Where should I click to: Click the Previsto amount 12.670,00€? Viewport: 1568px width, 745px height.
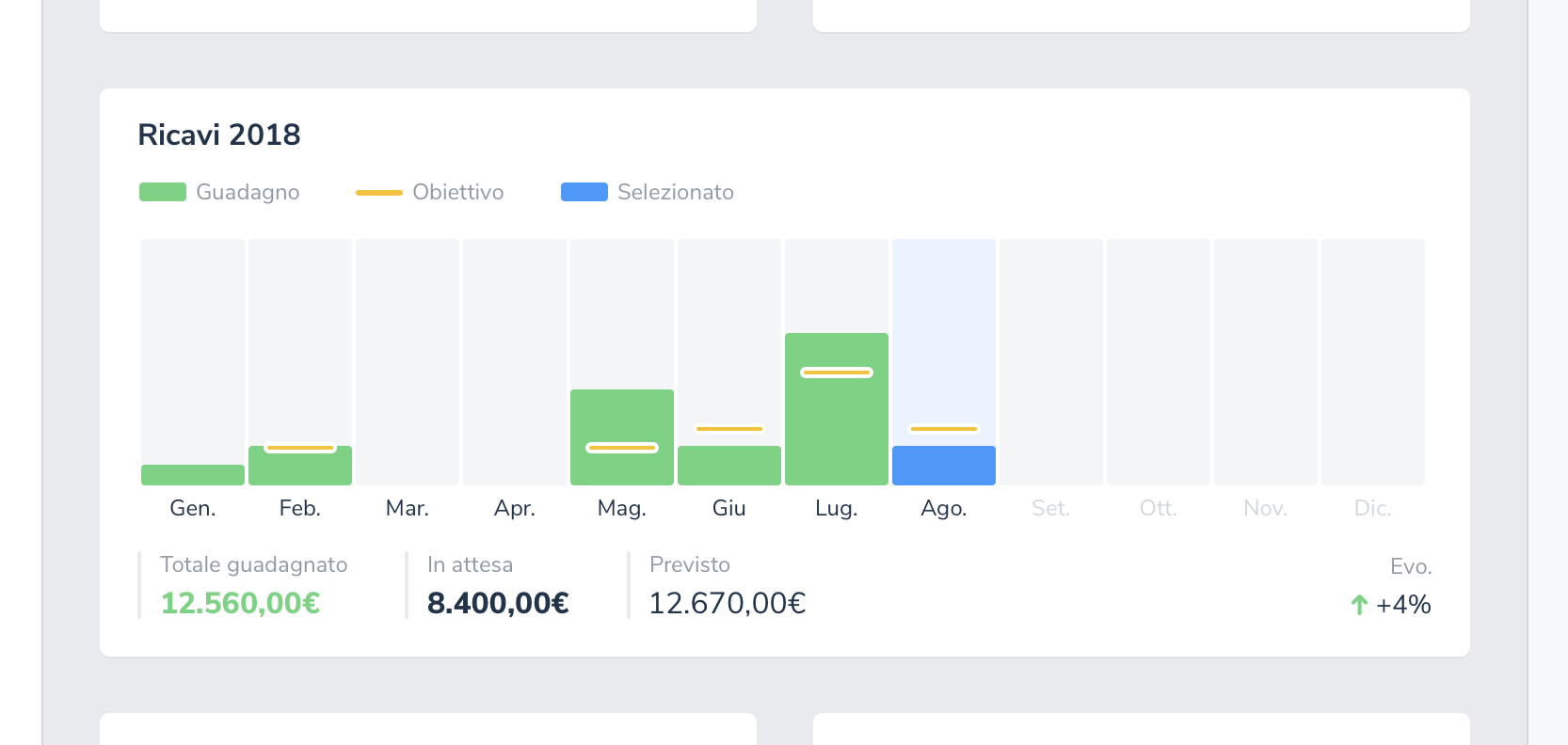click(727, 603)
